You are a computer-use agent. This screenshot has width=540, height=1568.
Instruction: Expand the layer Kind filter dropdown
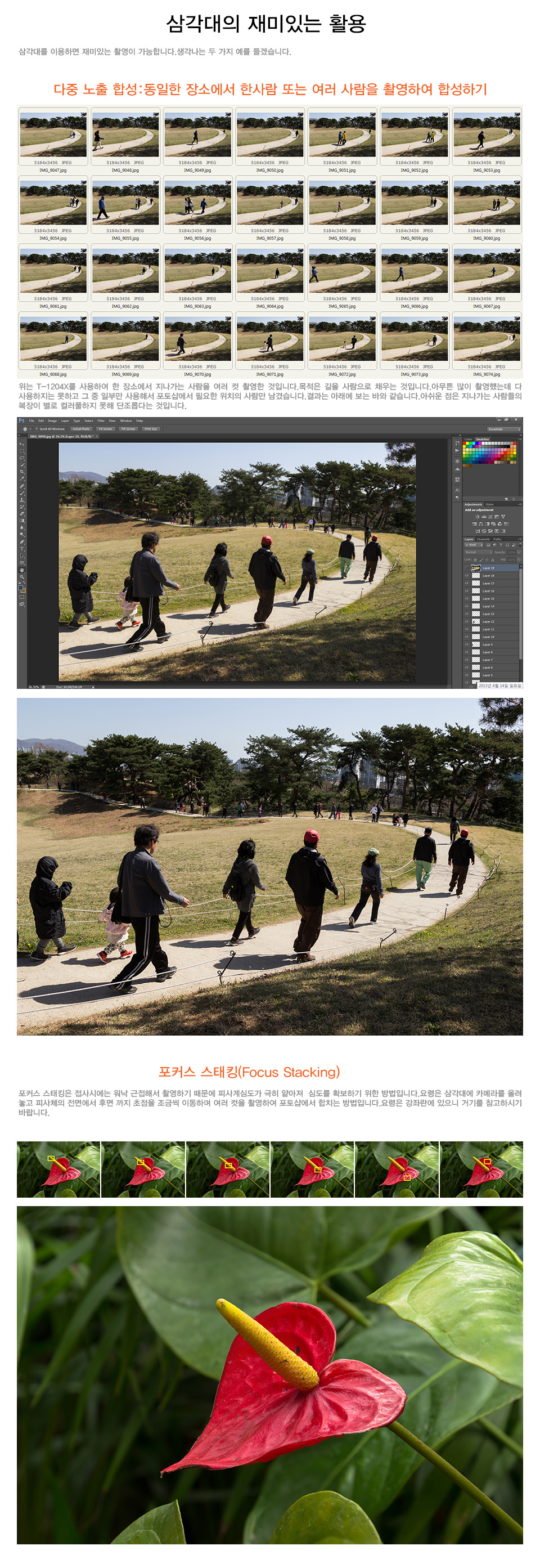(472, 545)
